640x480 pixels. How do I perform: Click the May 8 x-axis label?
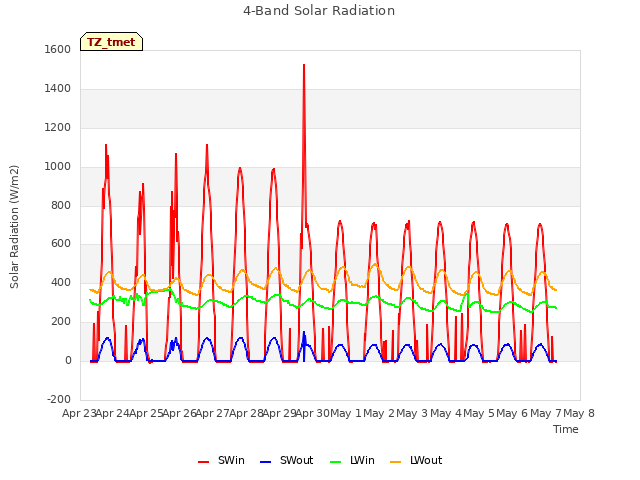point(579,413)
